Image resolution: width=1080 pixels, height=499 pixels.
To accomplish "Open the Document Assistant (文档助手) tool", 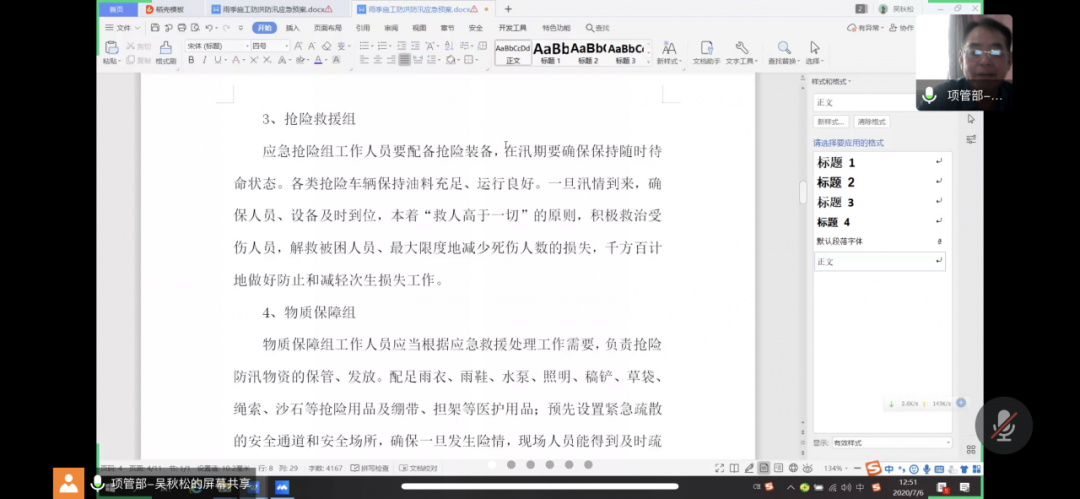I will click(x=707, y=49).
